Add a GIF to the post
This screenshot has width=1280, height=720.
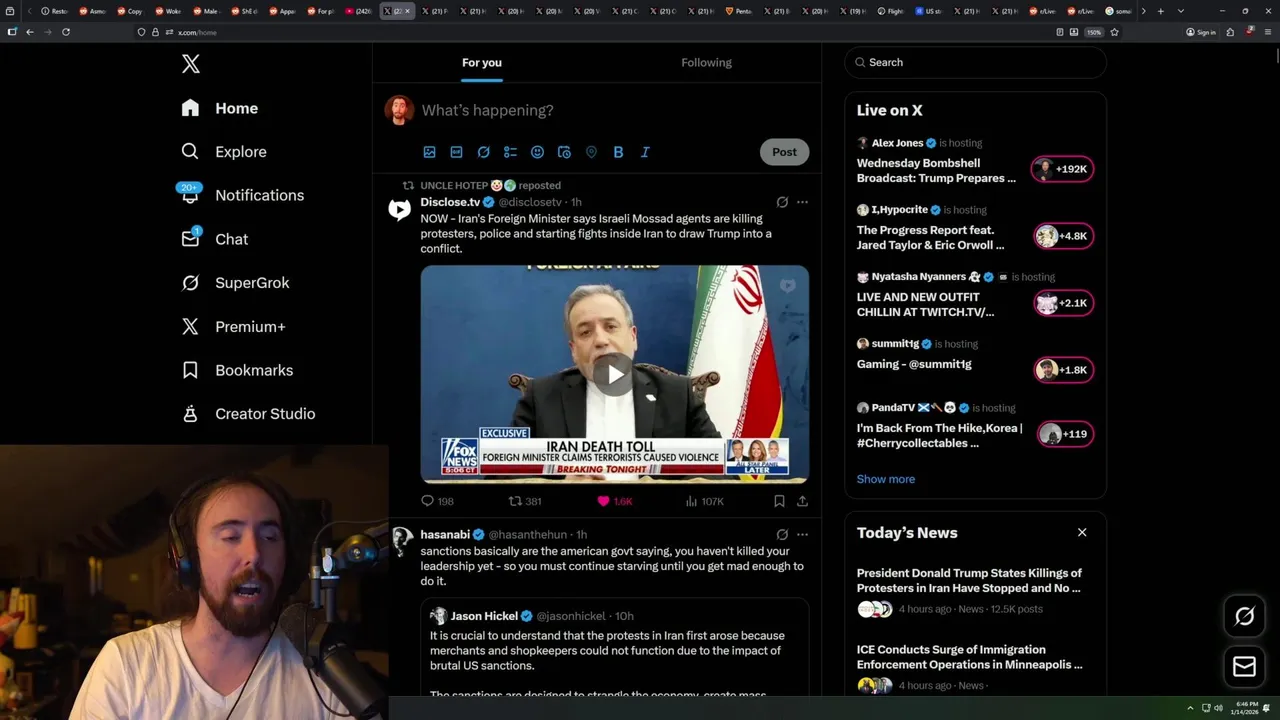point(456,152)
